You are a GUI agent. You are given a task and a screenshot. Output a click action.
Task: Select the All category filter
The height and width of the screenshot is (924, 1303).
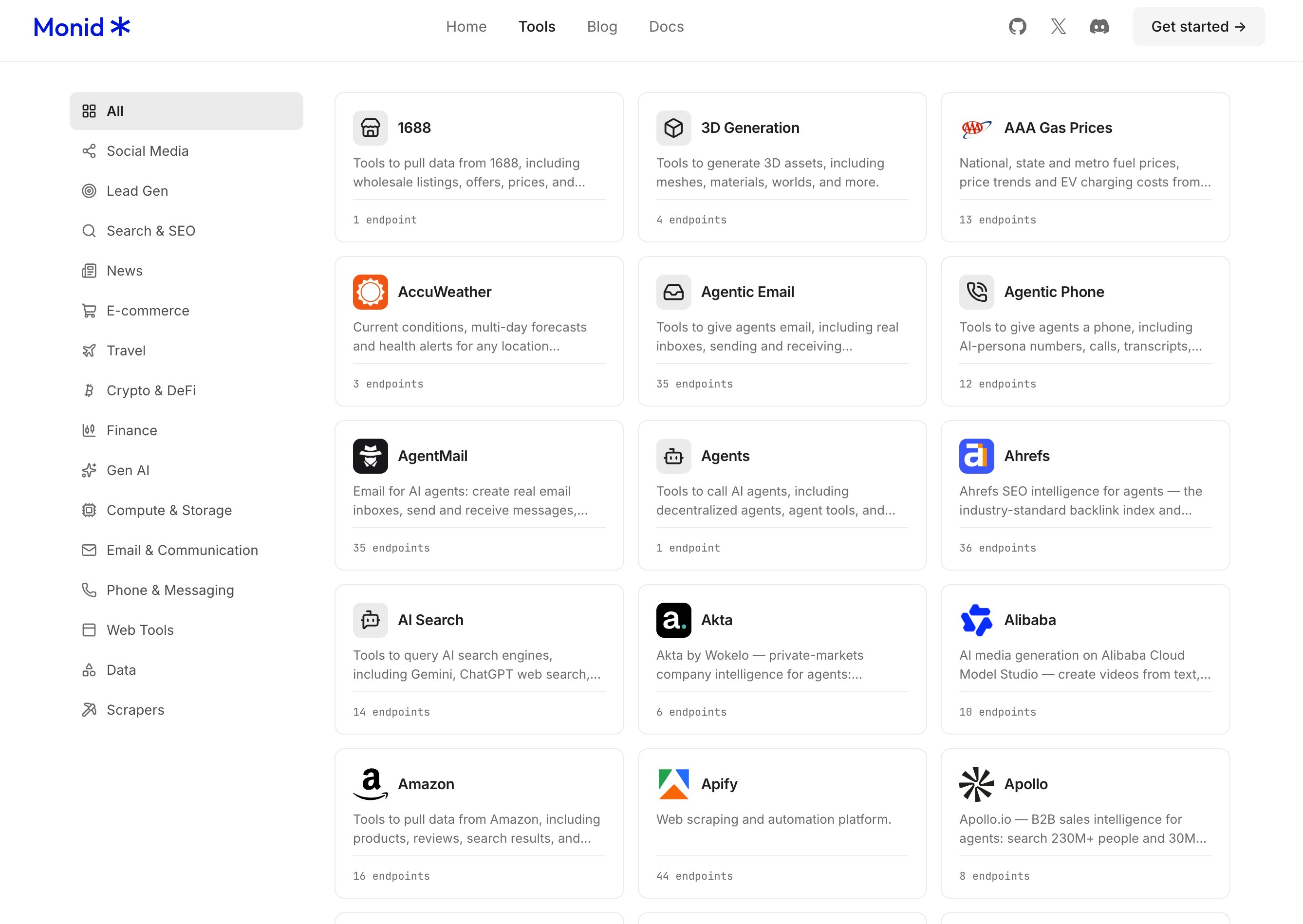click(186, 111)
